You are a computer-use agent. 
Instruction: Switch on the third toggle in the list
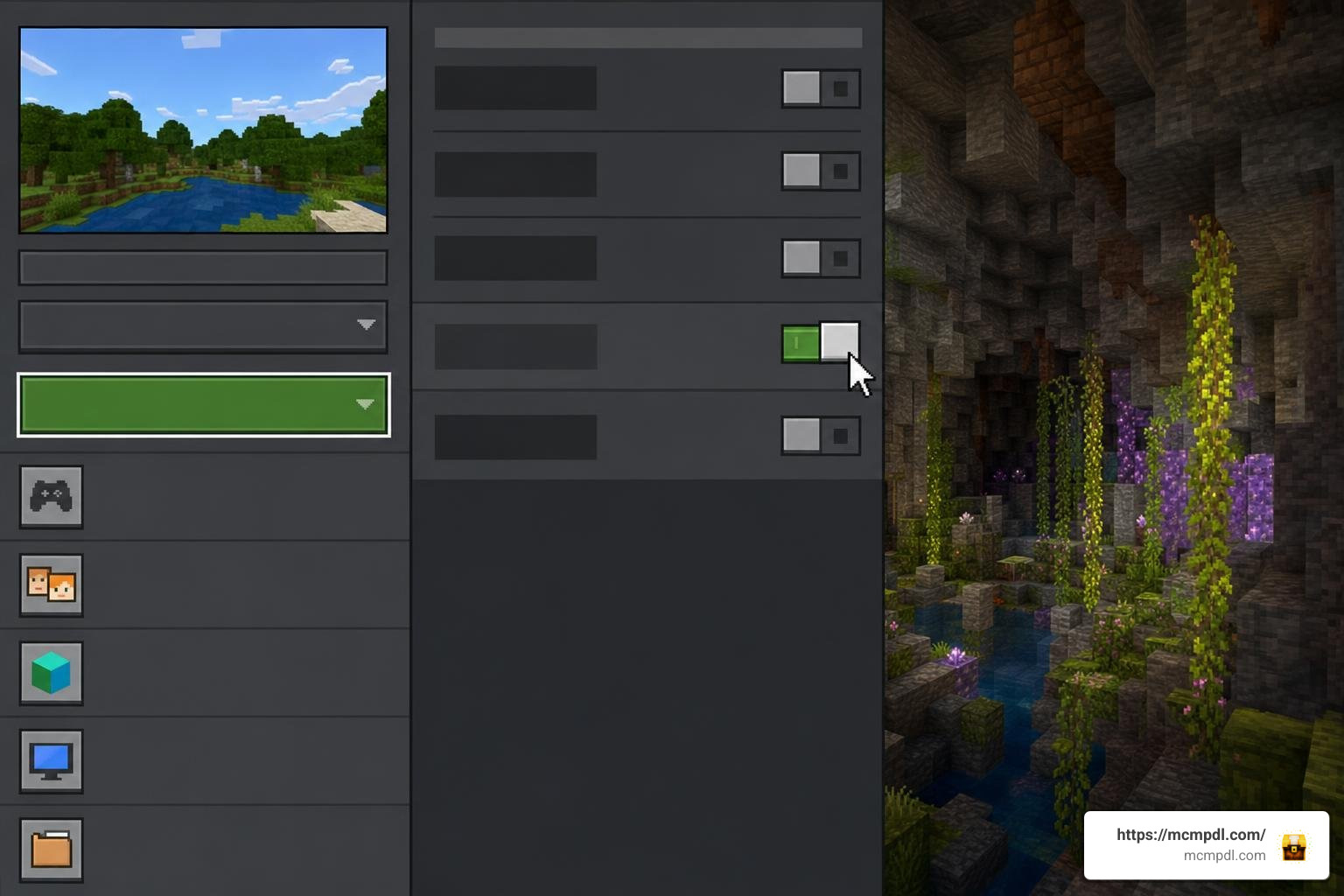click(x=821, y=258)
